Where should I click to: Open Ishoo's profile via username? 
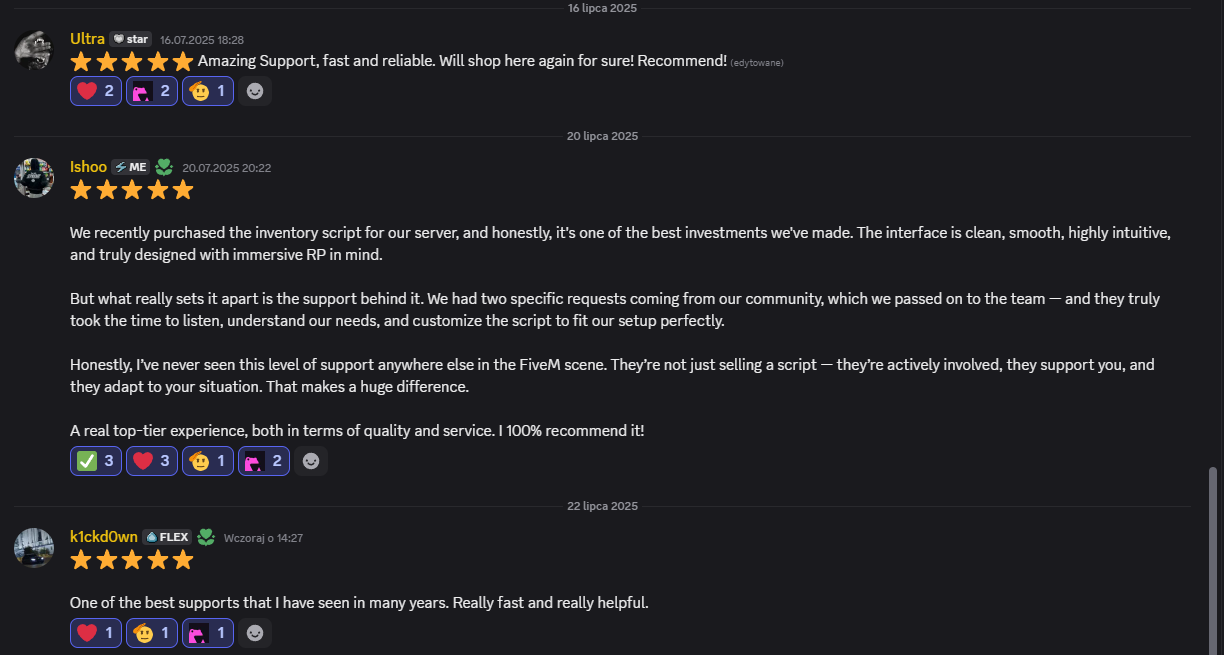click(x=88, y=167)
